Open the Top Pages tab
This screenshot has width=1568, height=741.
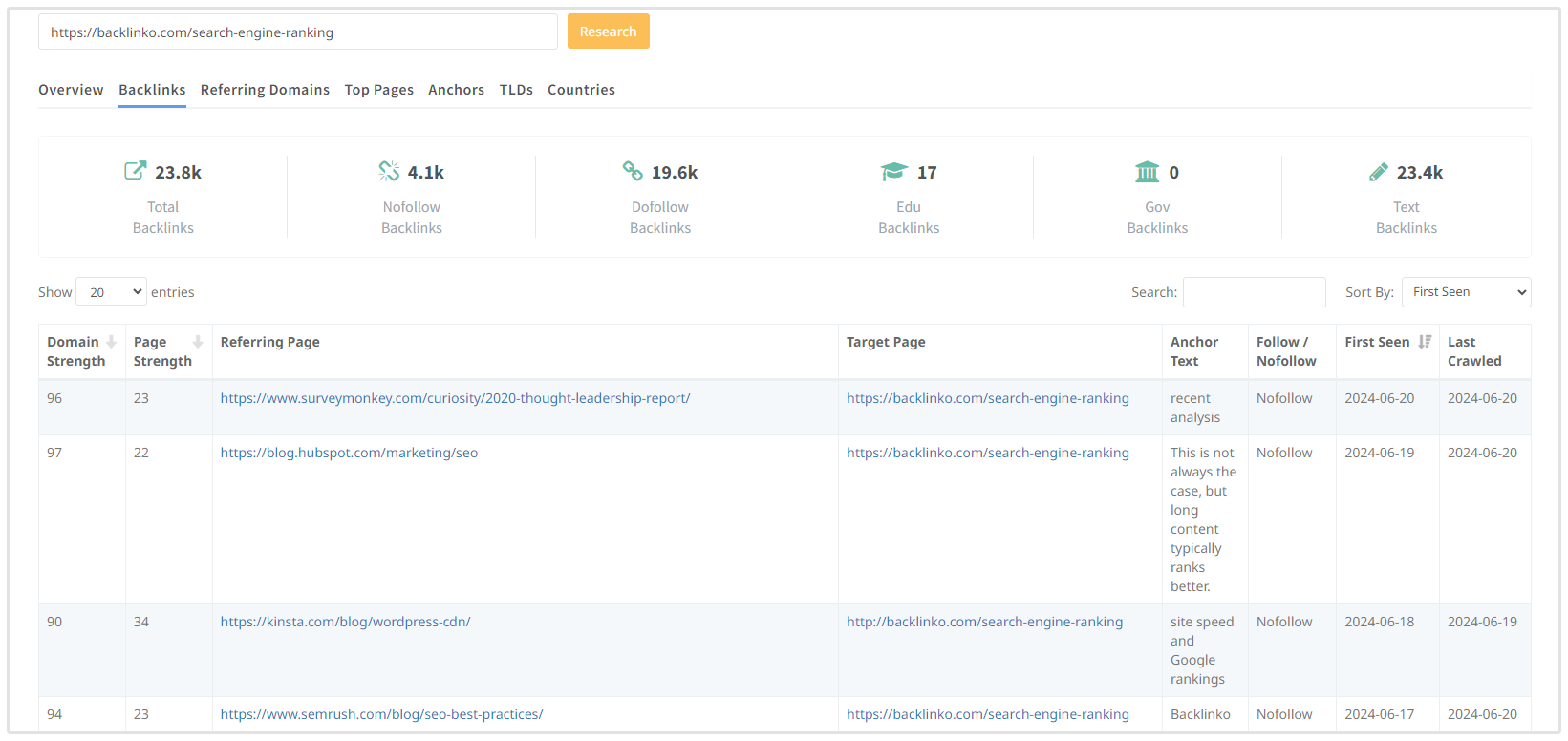pos(378,90)
